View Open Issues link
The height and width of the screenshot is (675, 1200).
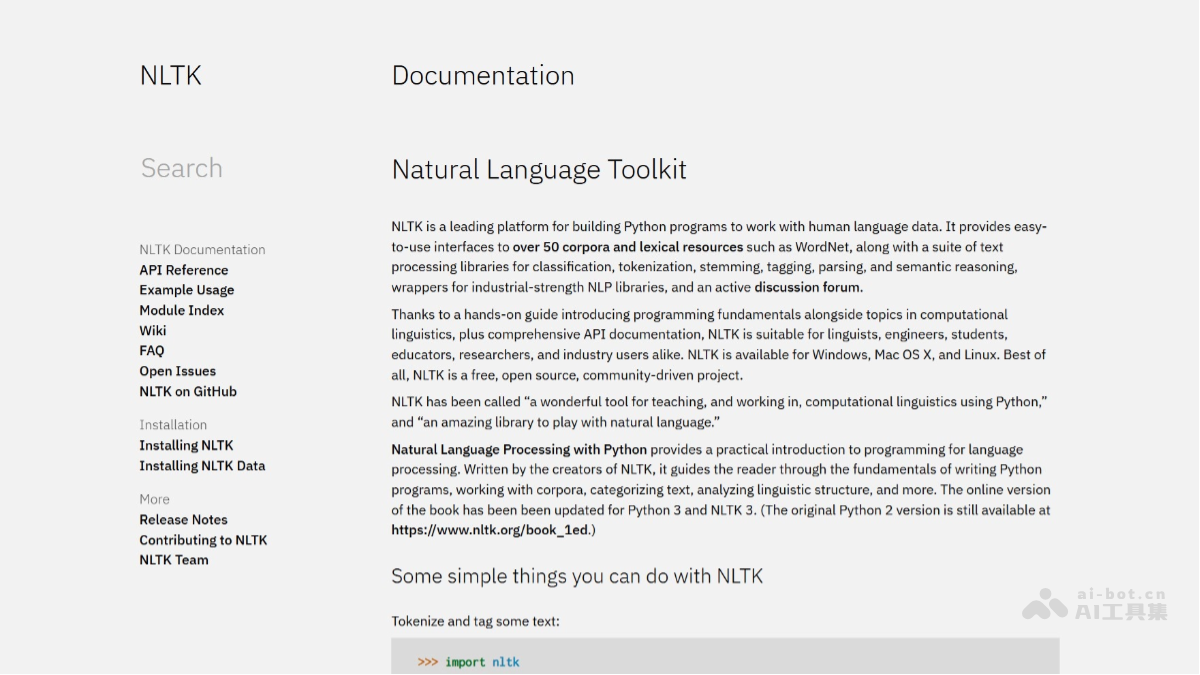[178, 371]
